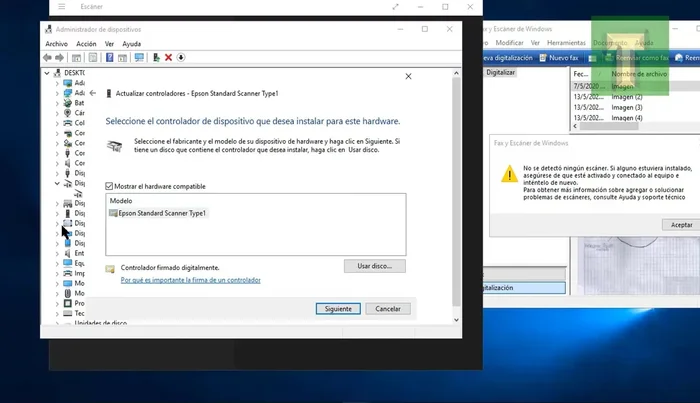Collapse the expanded imaging devices node
The width and height of the screenshot is (700, 403).
(x=57, y=183)
